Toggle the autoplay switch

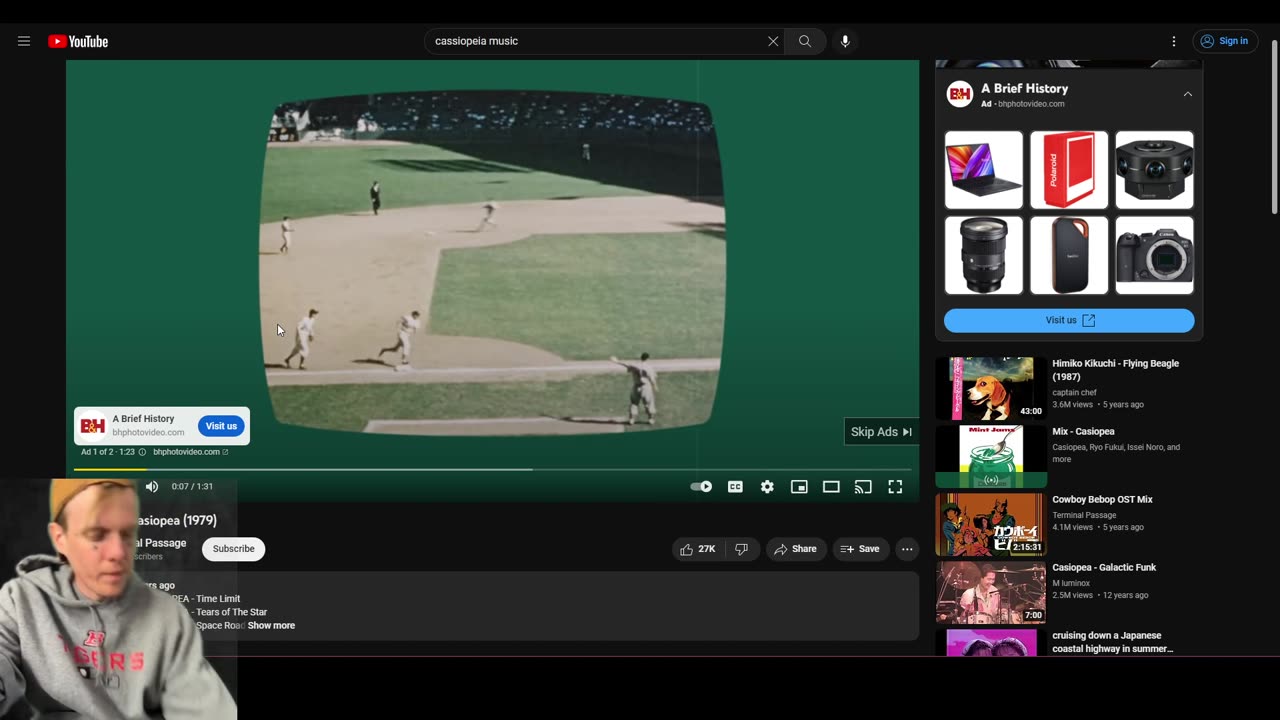point(701,487)
